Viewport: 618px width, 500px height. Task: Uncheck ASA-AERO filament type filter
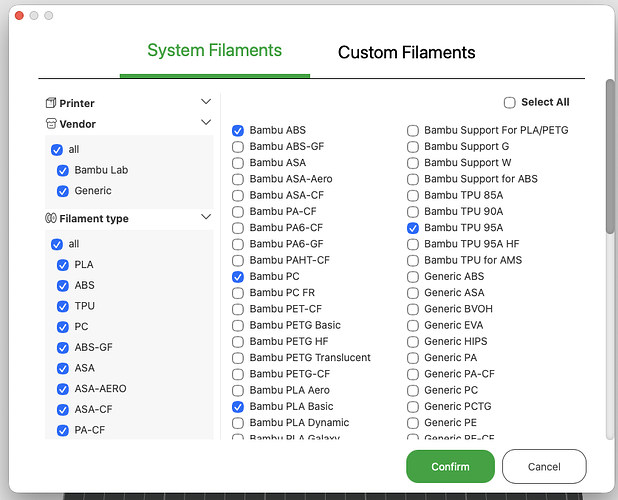[x=63, y=389]
